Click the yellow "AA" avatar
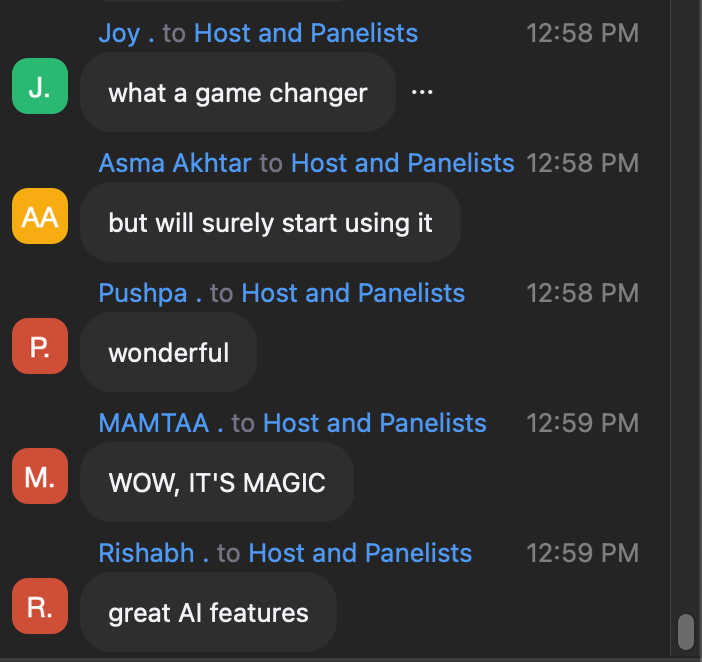The width and height of the screenshot is (702, 662). pos(39,217)
